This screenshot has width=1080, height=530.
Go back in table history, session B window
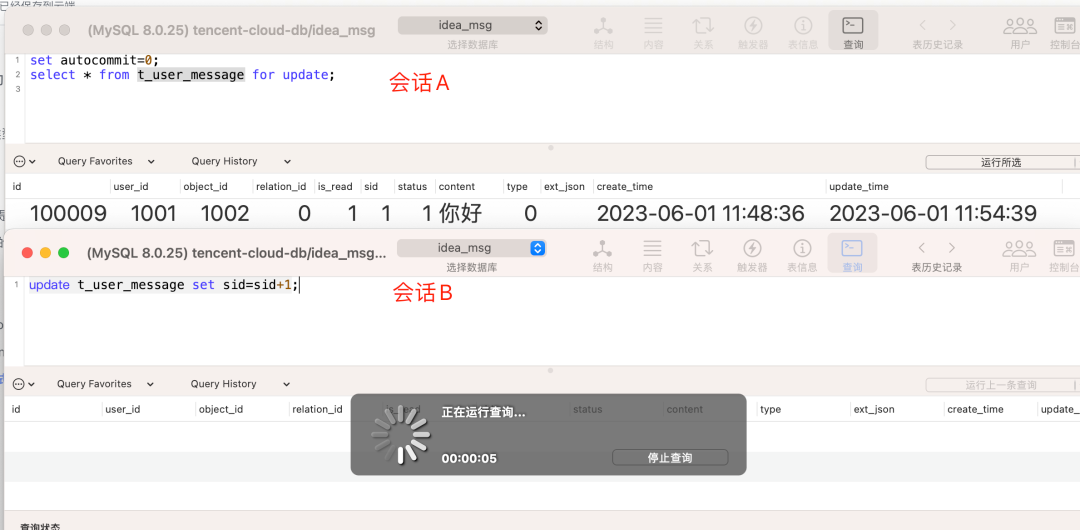922,247
